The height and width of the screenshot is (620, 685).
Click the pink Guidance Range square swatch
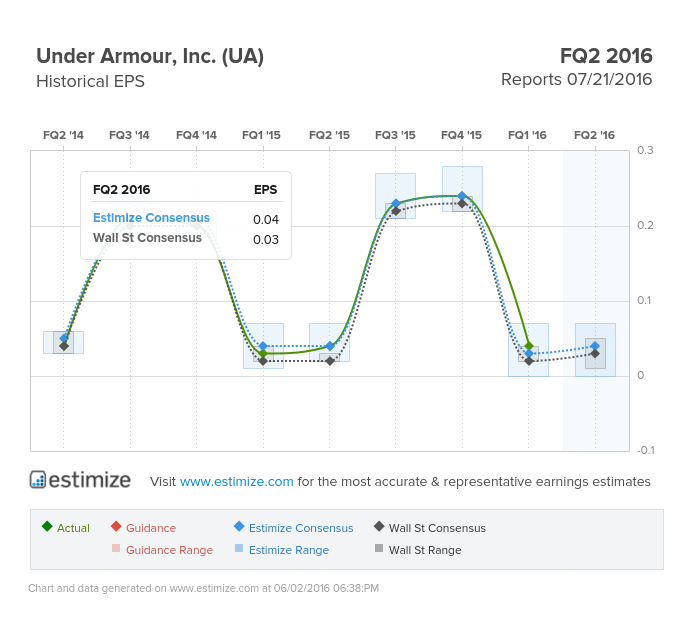click(x=116, y=548)
